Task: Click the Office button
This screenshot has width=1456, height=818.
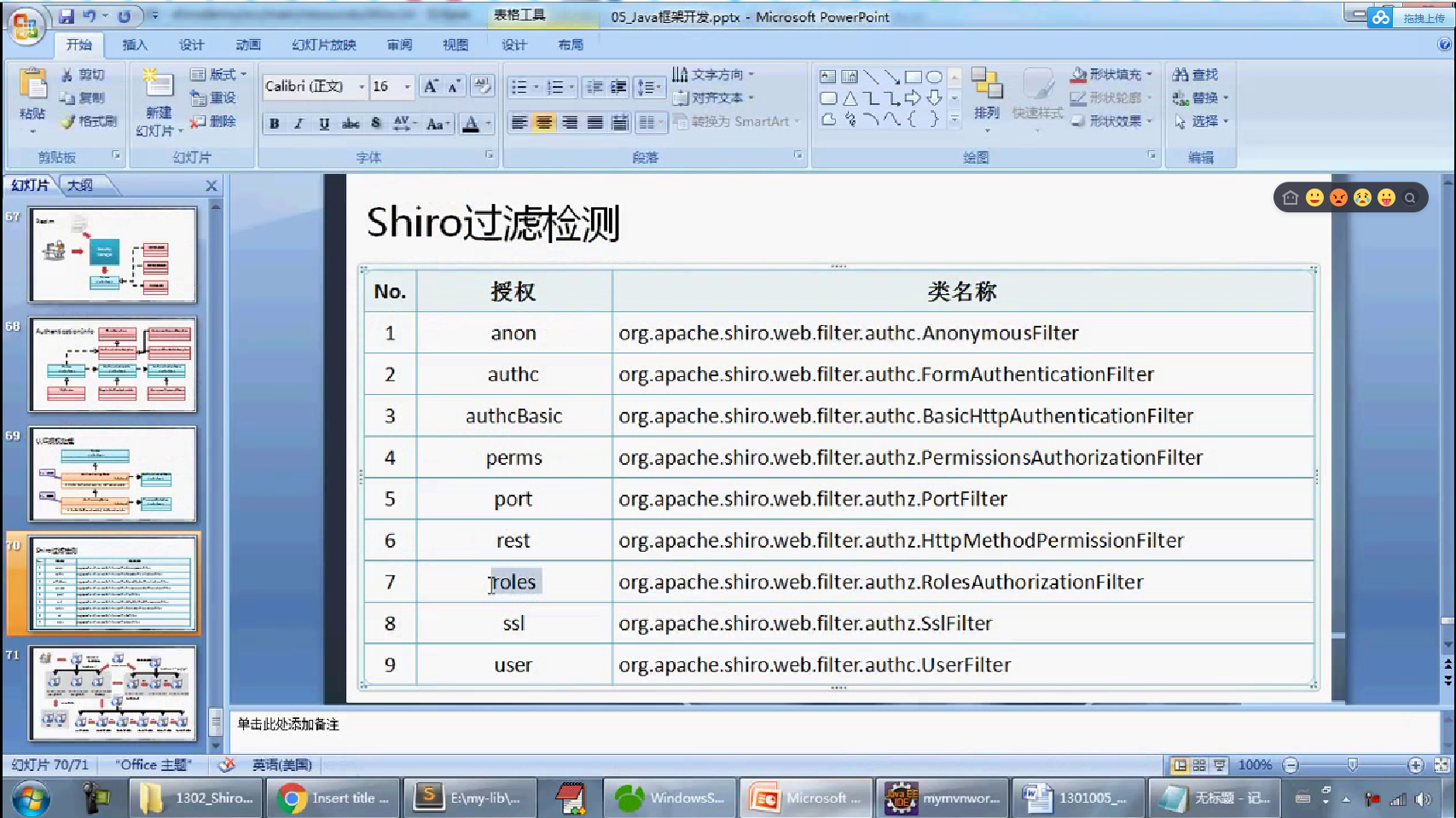Action: click(26, 26)
